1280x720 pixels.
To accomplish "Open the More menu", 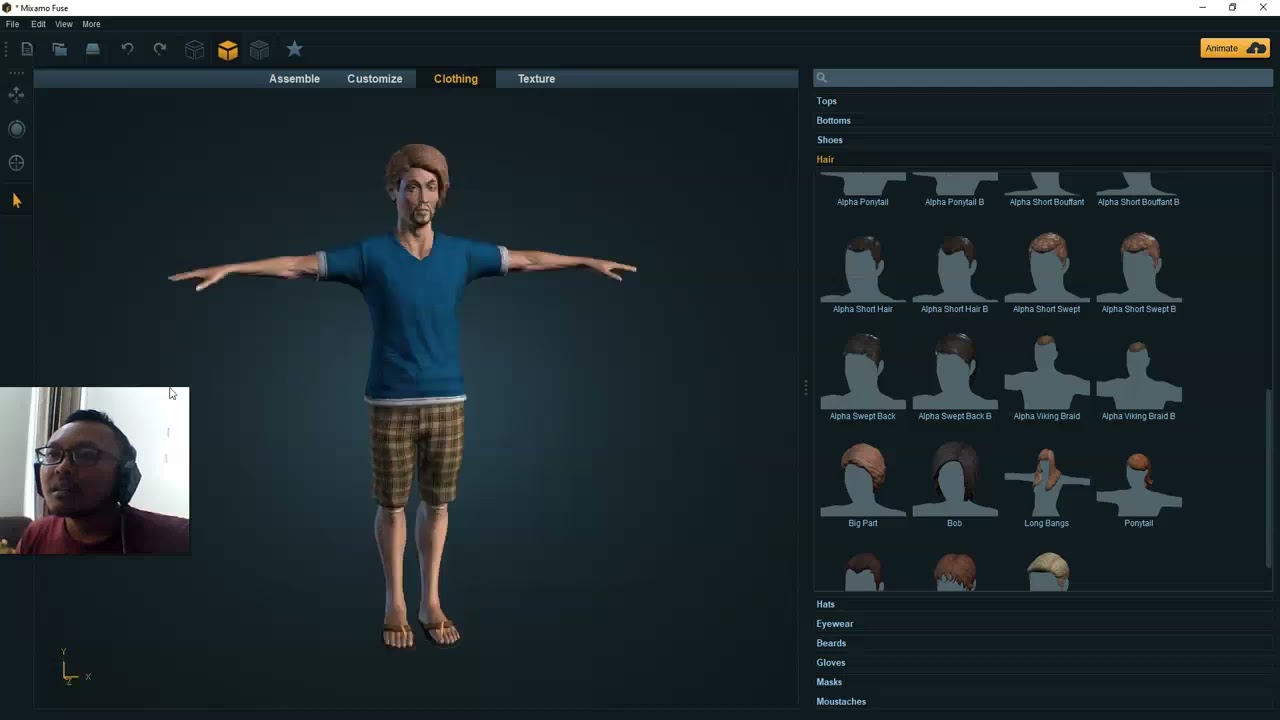I will 91,24.
